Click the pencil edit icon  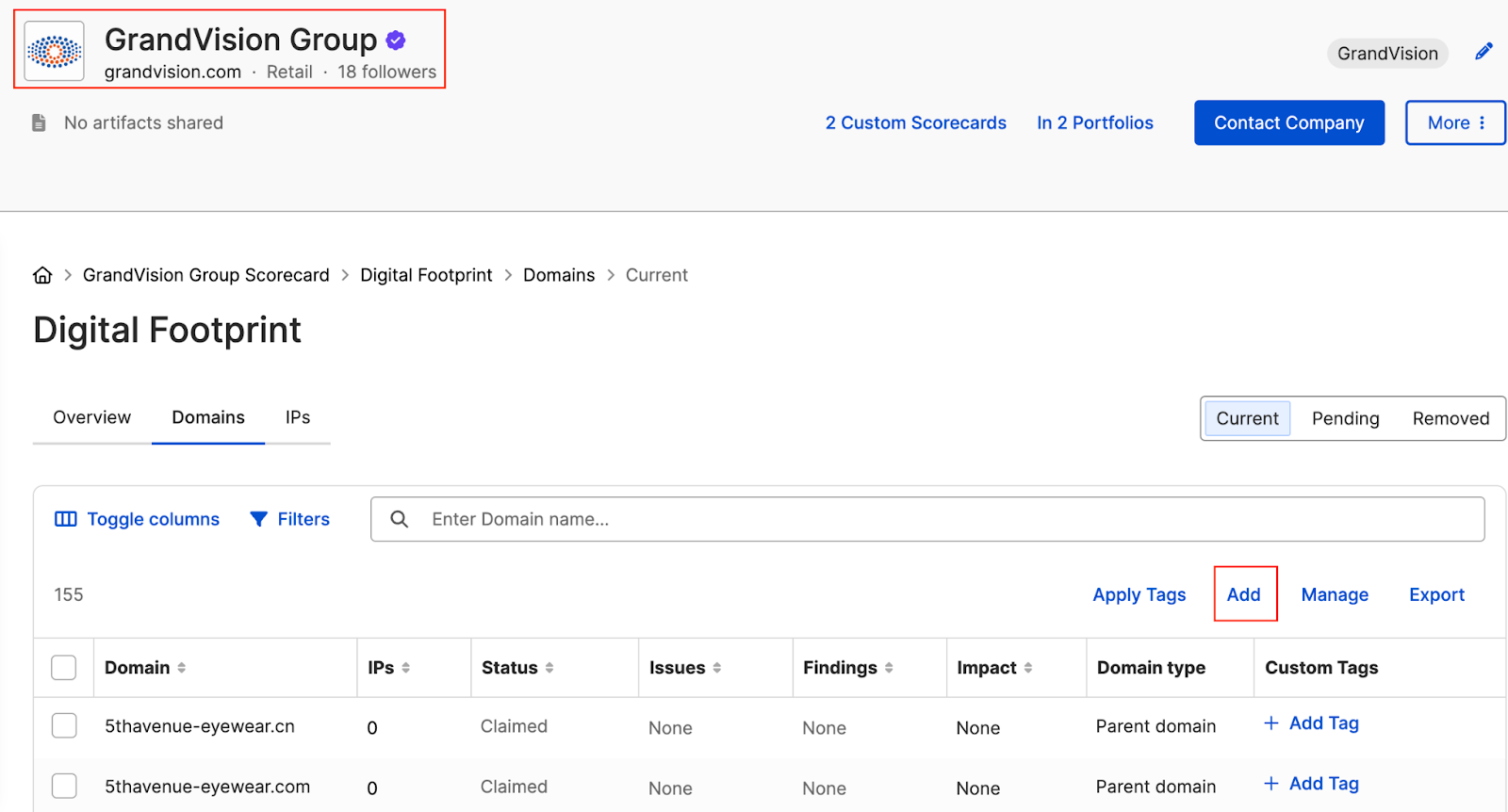pos(1483,52)
